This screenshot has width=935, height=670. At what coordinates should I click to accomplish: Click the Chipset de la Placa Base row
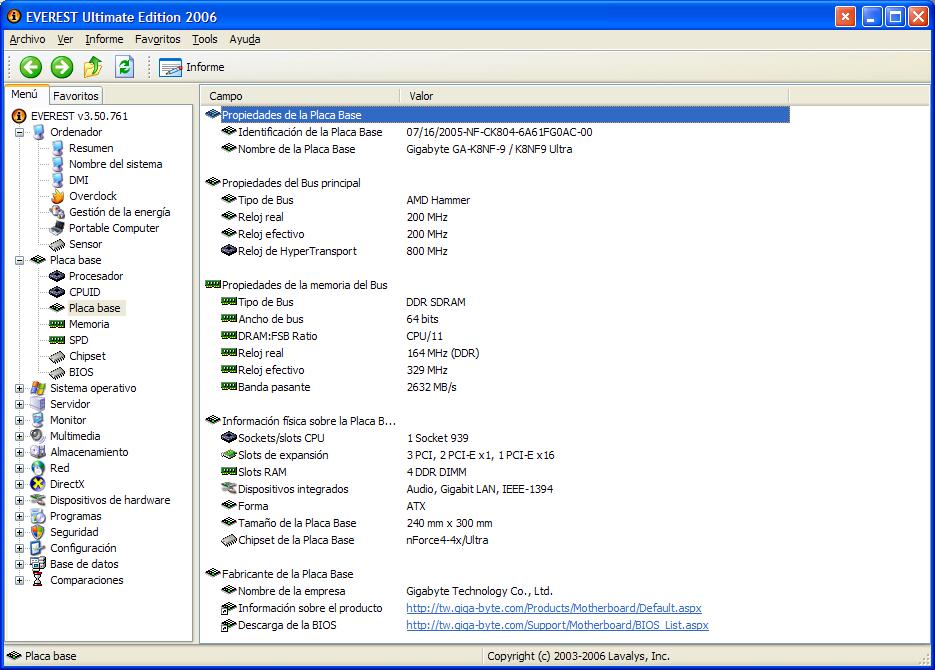tap(497, 540)
